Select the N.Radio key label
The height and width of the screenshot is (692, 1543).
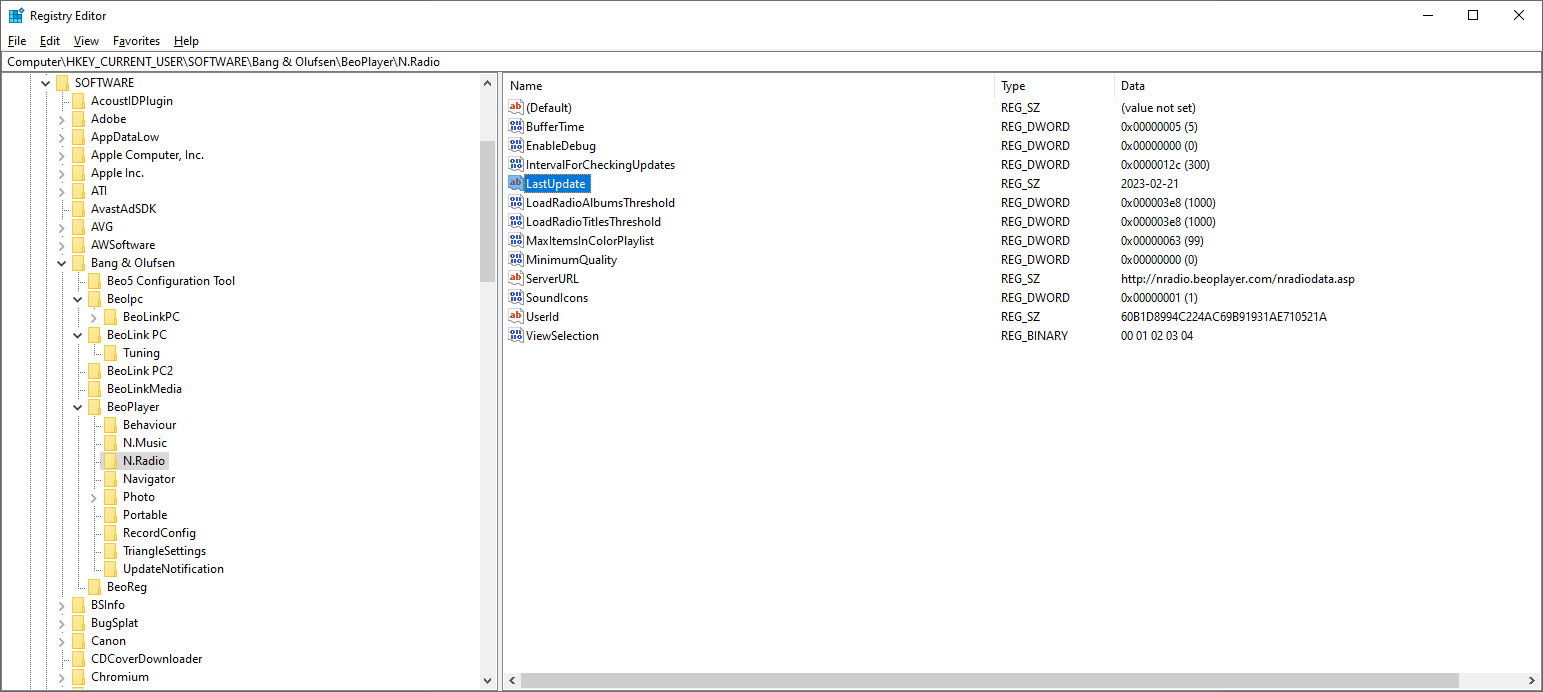click(x=144, y=461)
